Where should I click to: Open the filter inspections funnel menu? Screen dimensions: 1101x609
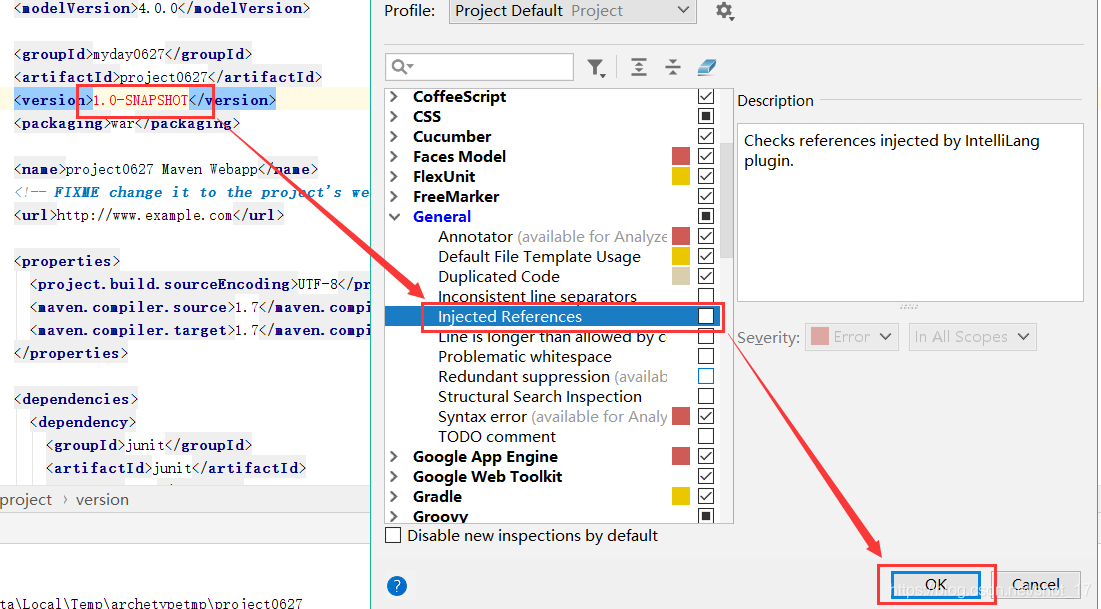[x=596, y=67]
